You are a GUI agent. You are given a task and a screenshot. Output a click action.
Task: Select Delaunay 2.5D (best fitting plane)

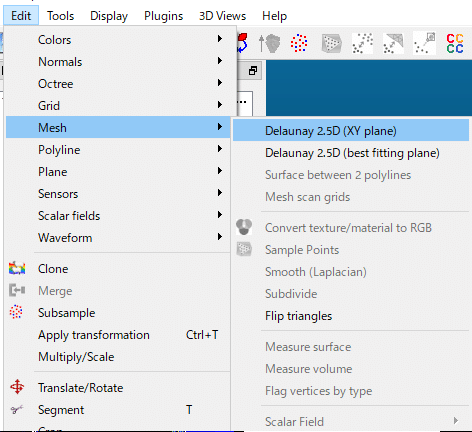(x=351, y=153)
